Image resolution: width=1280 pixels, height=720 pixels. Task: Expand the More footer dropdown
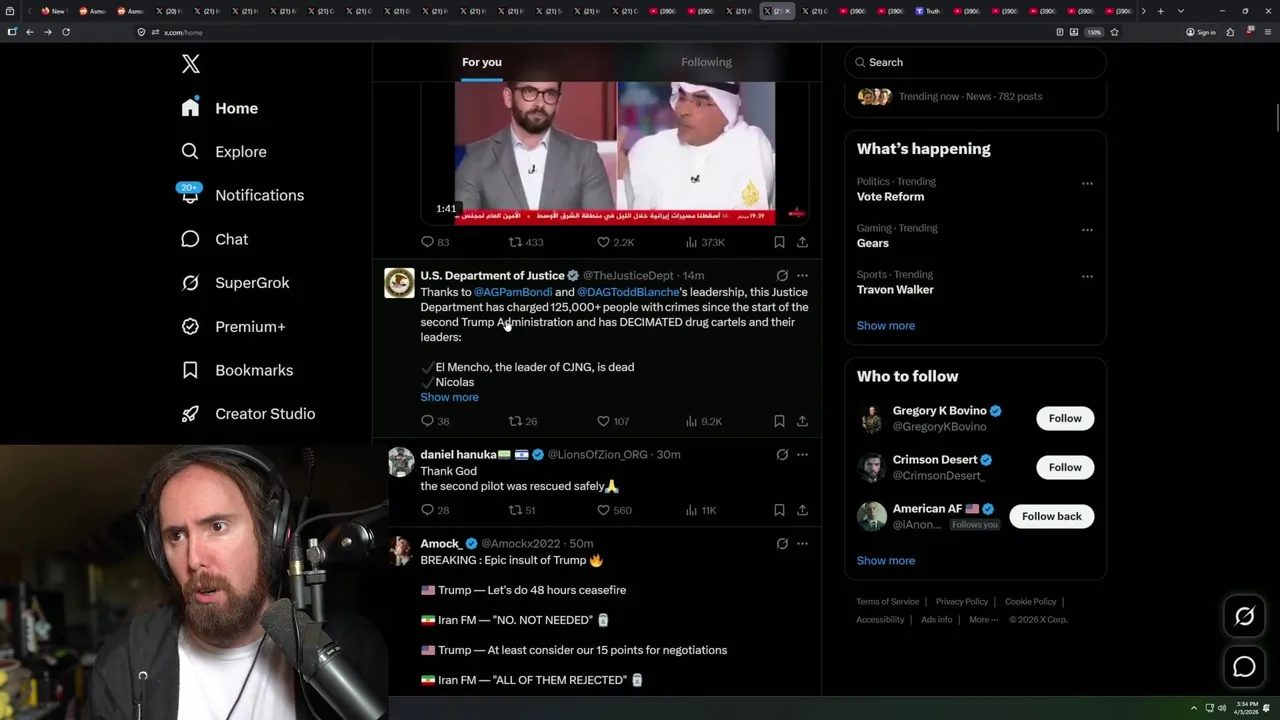click(x=983, y=620)
